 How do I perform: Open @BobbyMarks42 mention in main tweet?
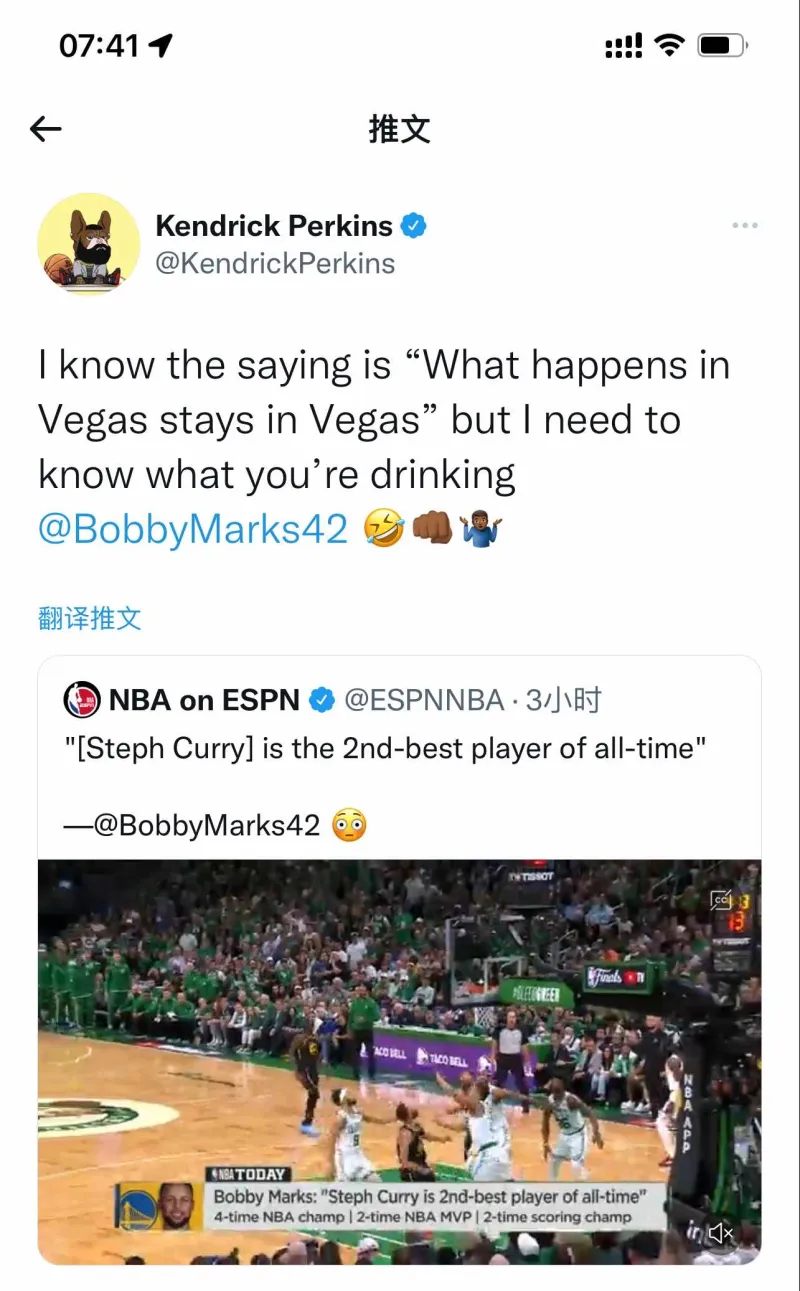[193, 528]
